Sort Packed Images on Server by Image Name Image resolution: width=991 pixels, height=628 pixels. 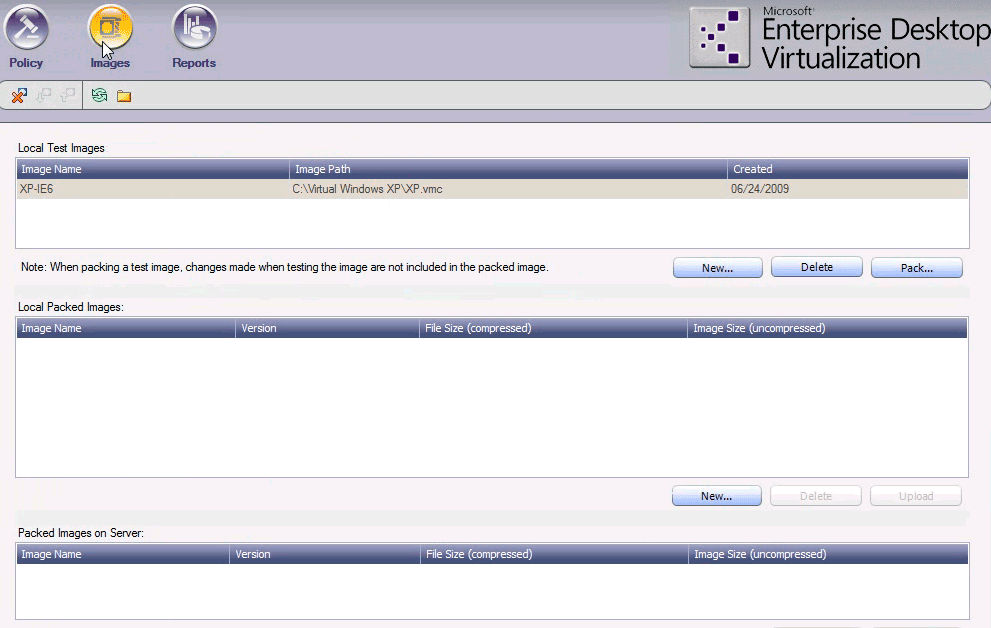click(x=123, y=554)
